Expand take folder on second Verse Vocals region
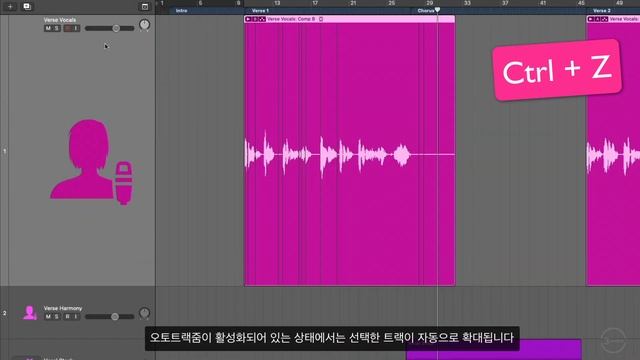 [591, 19]
